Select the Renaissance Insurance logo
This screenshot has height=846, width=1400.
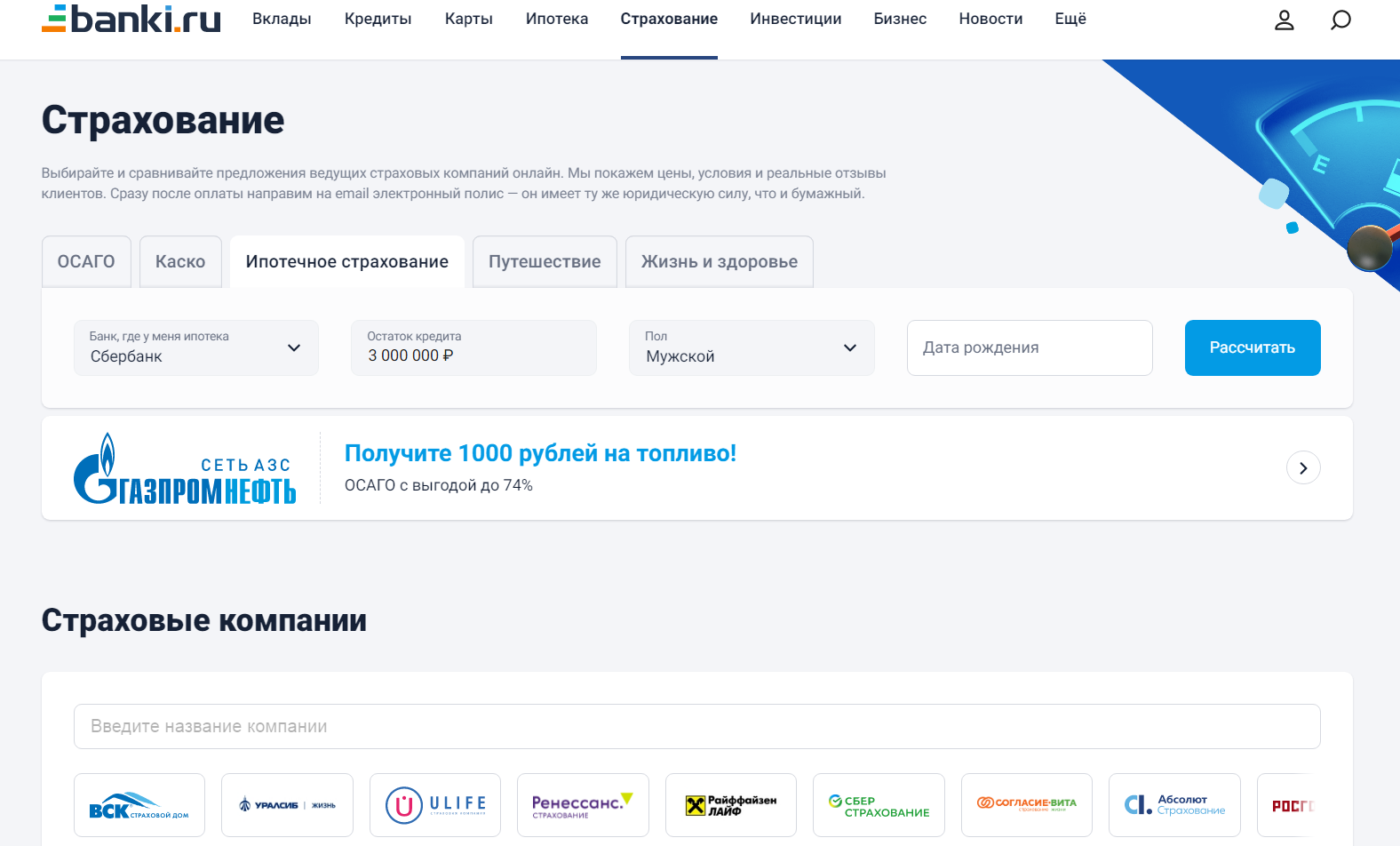click(x=583, y=805)
